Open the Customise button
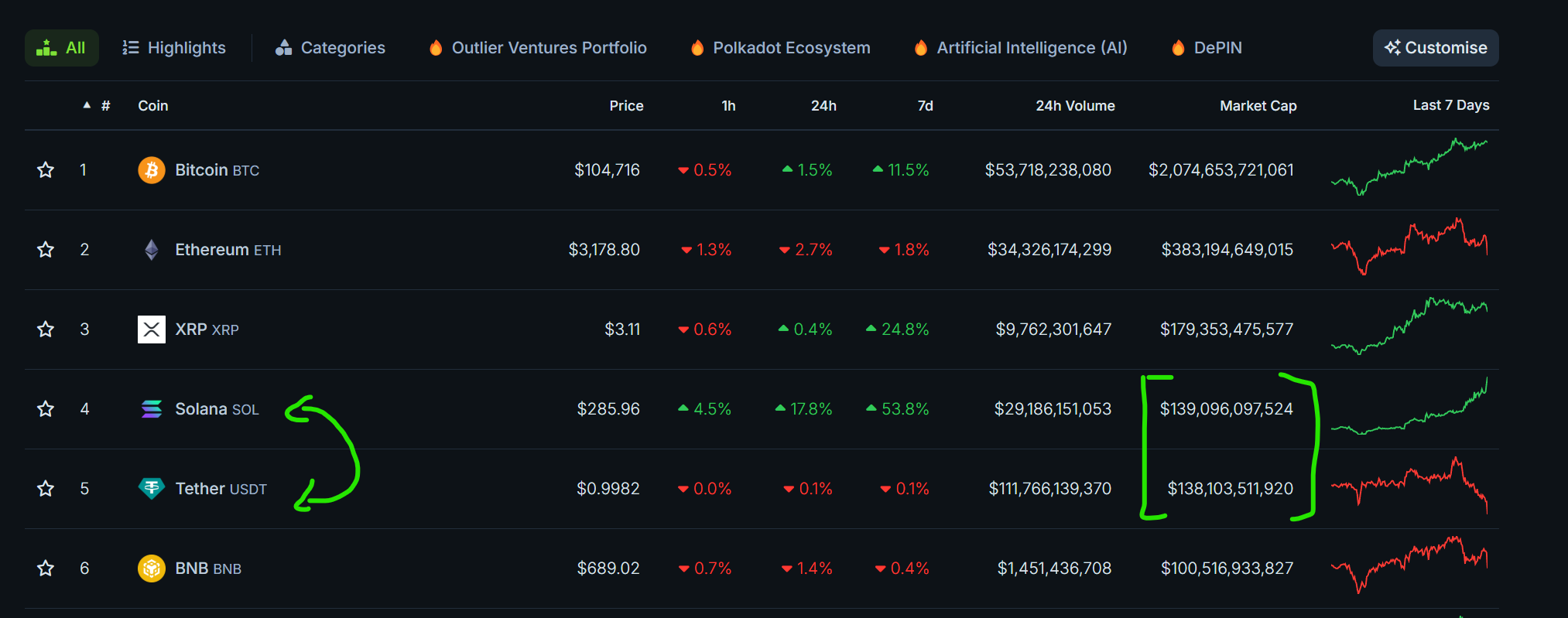The image size is (1568, 618). pos(1436,48)
